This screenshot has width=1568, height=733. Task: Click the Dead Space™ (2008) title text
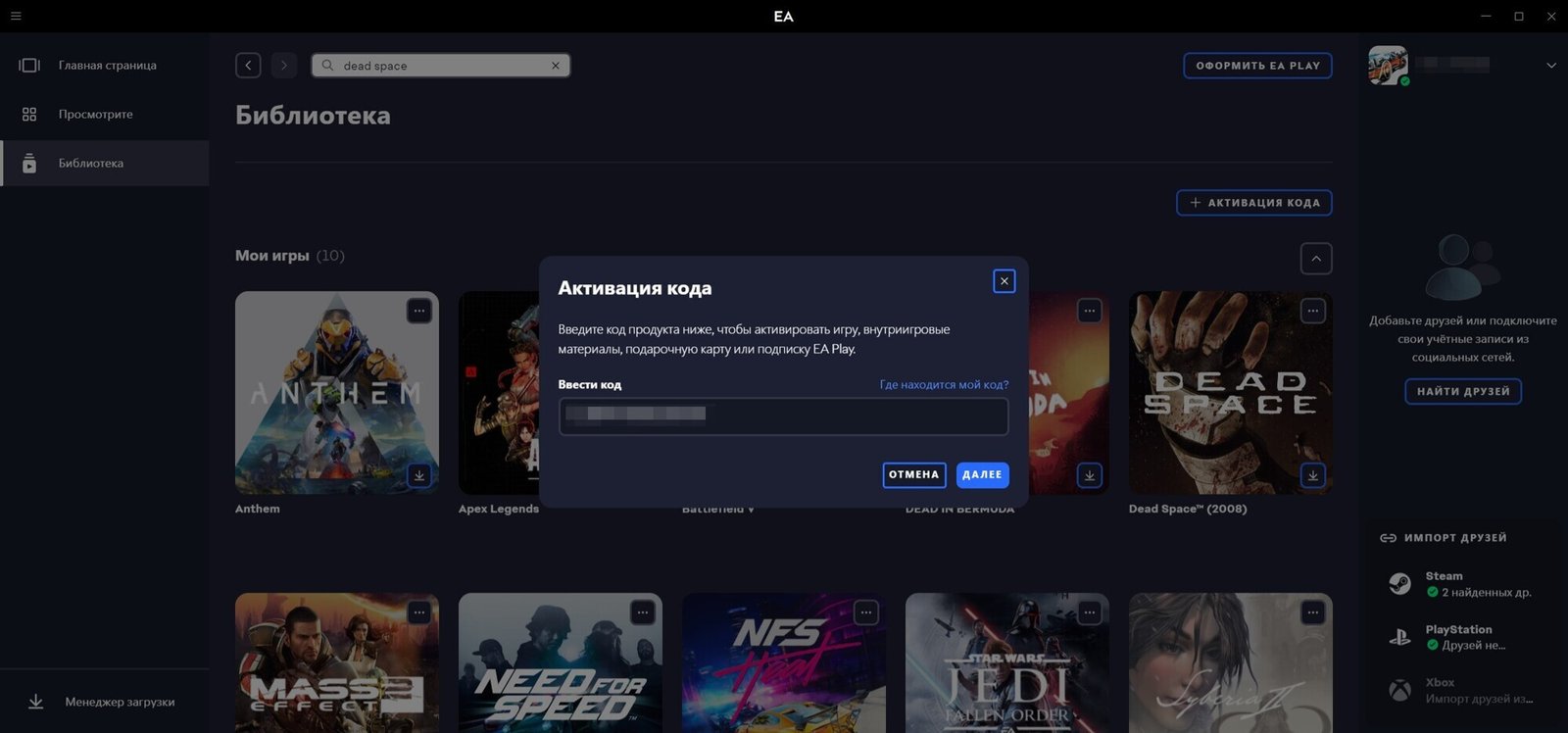1188,509
